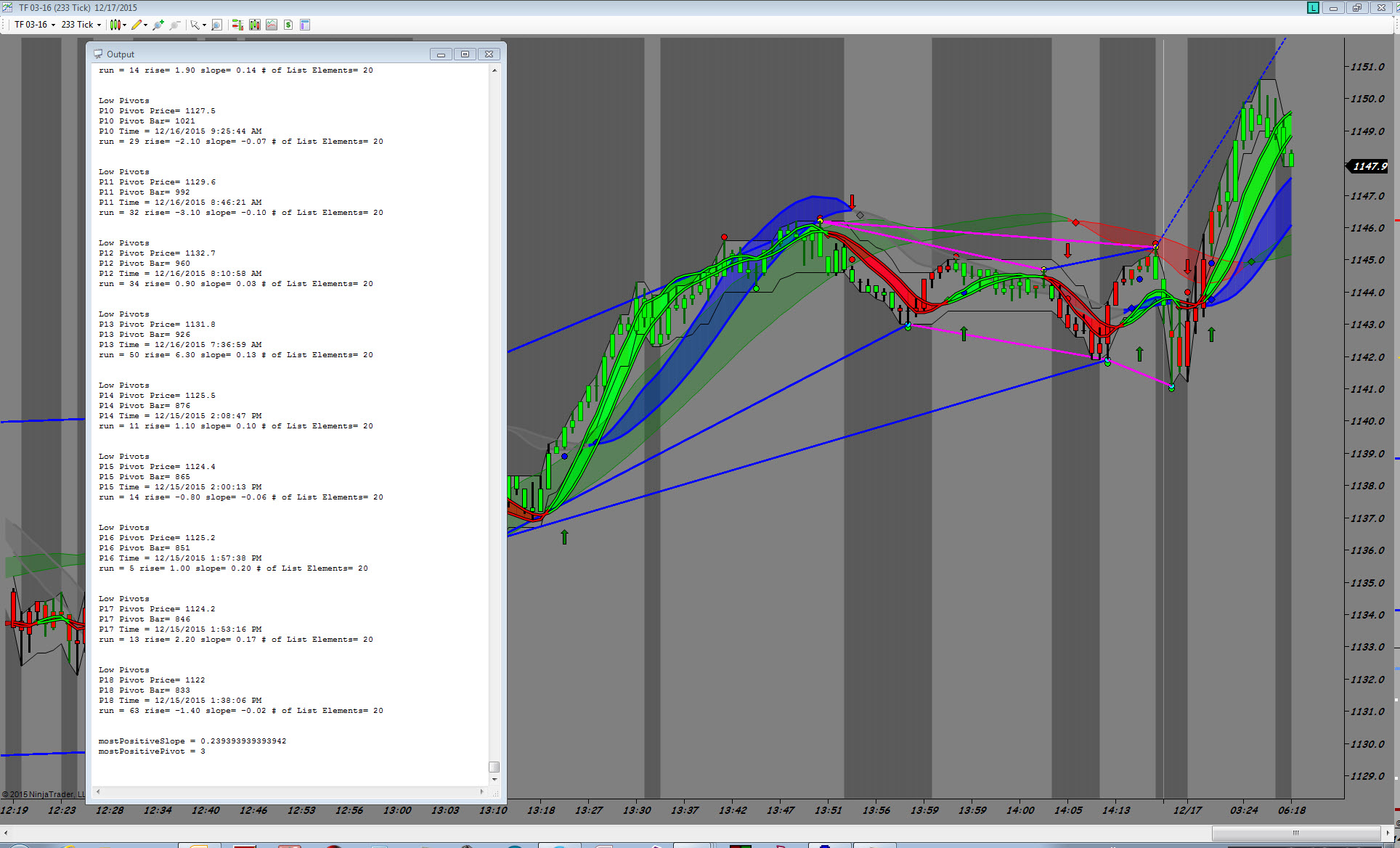1400x848 pixels.
Task: Open the Indicators line chart icon
Action: coord(272,25)
